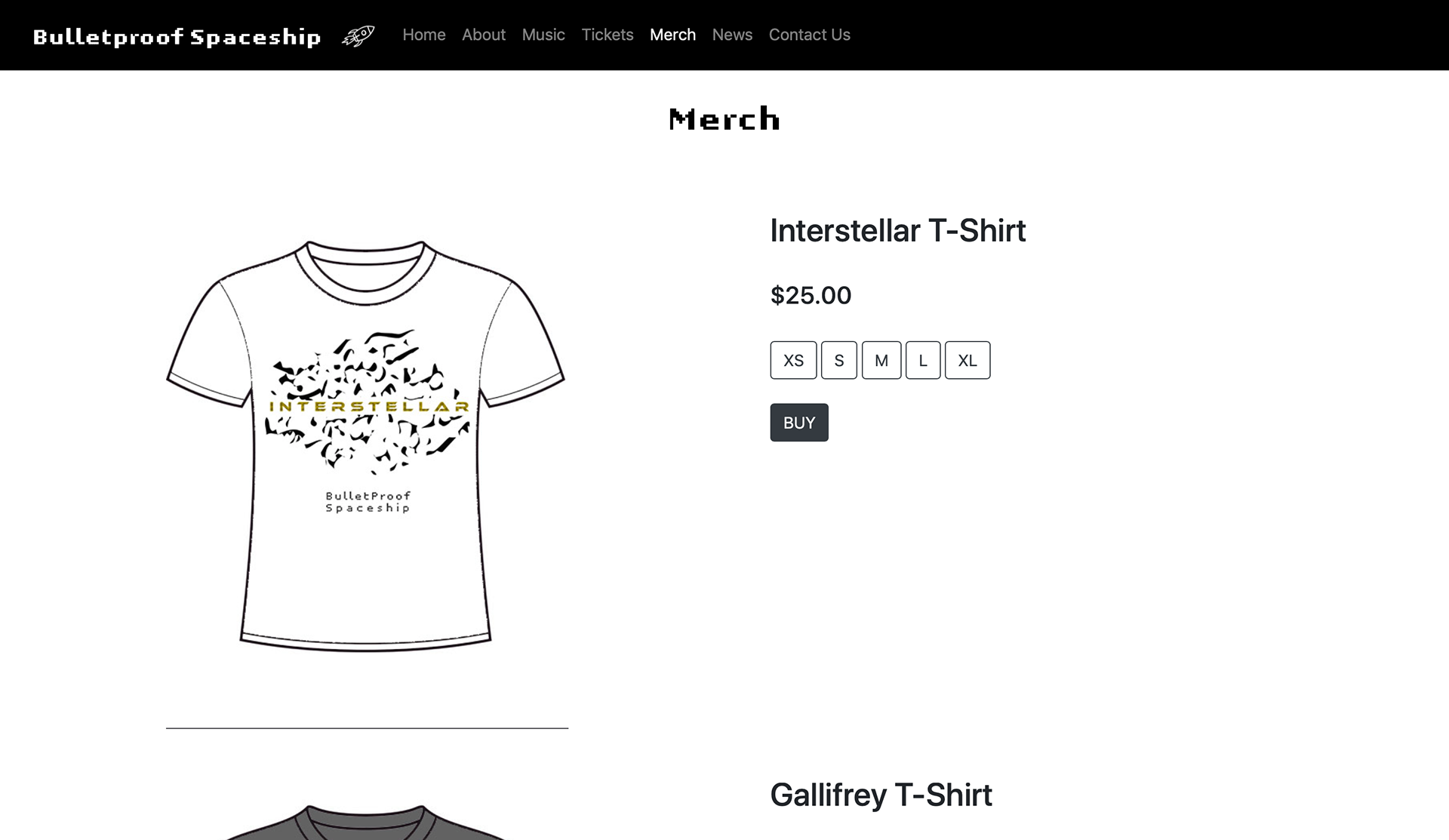Select size XS for Interstellar T-Shirt
1449x840 pixels.
coord(793,360)
